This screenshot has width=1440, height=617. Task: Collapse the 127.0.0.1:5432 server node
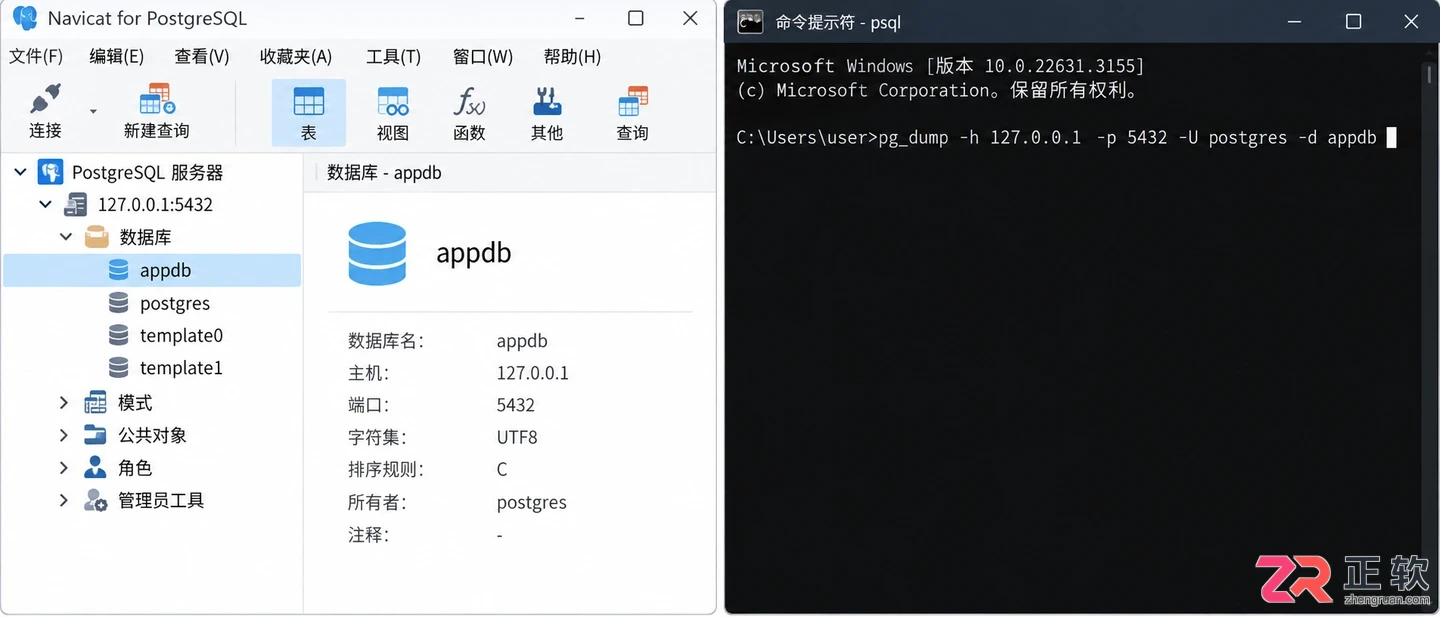pos(45,204)
